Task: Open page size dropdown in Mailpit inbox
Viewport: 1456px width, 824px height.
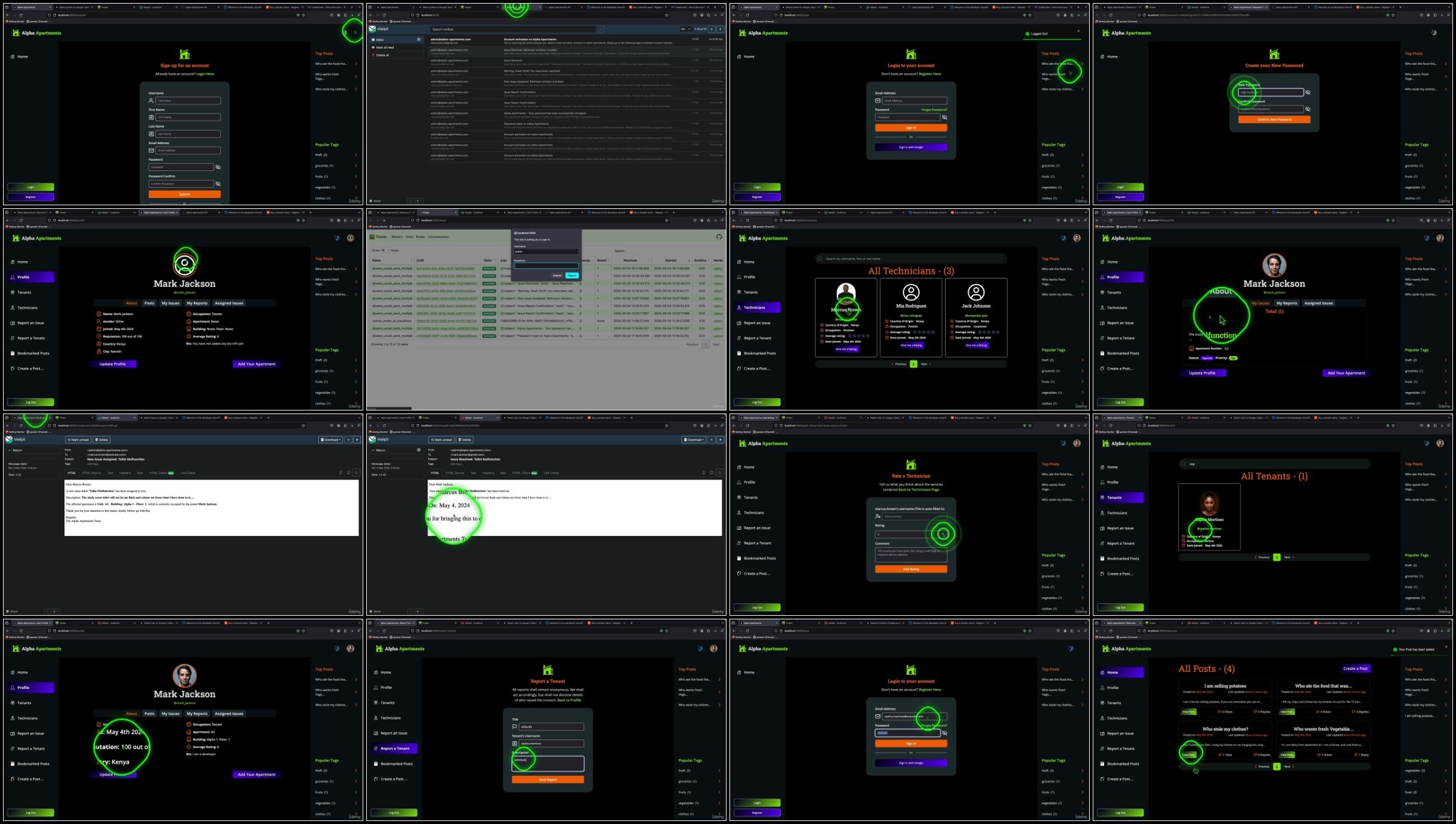Action: pyautogui.click(x=686, y=29)
